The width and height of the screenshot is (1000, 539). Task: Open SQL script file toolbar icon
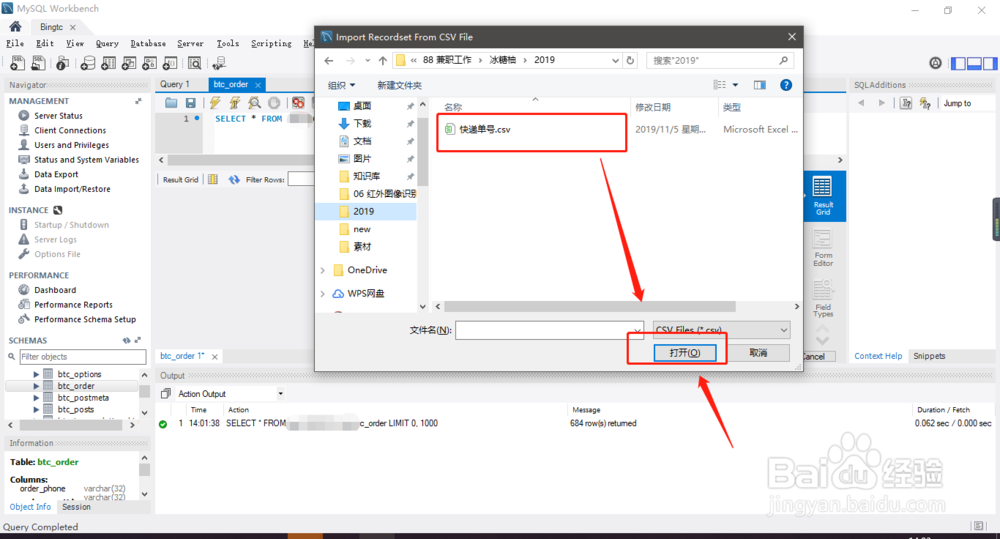pos(38,63)
